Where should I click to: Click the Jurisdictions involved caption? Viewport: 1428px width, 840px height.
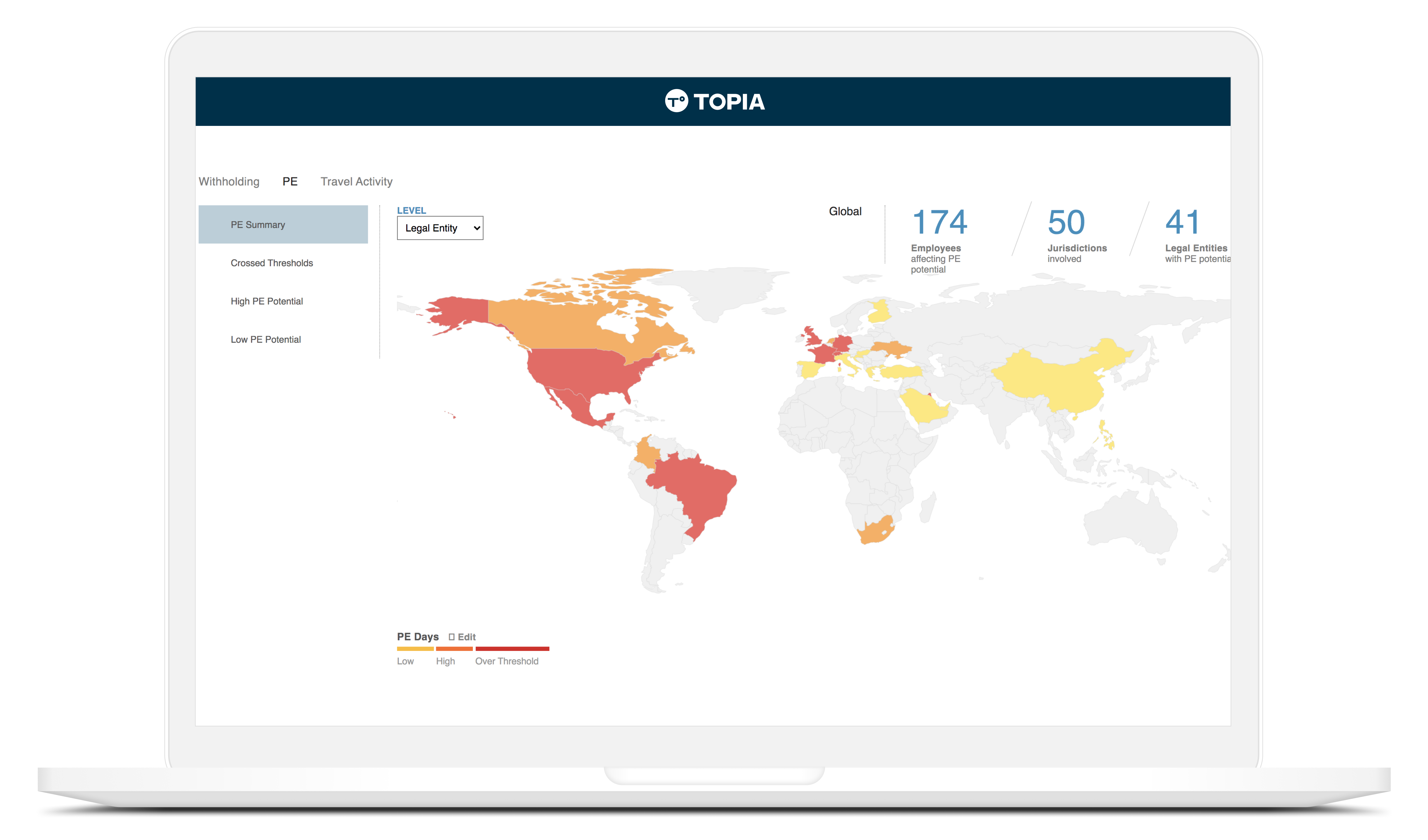pyautogui.click(x=1077, y=253)
